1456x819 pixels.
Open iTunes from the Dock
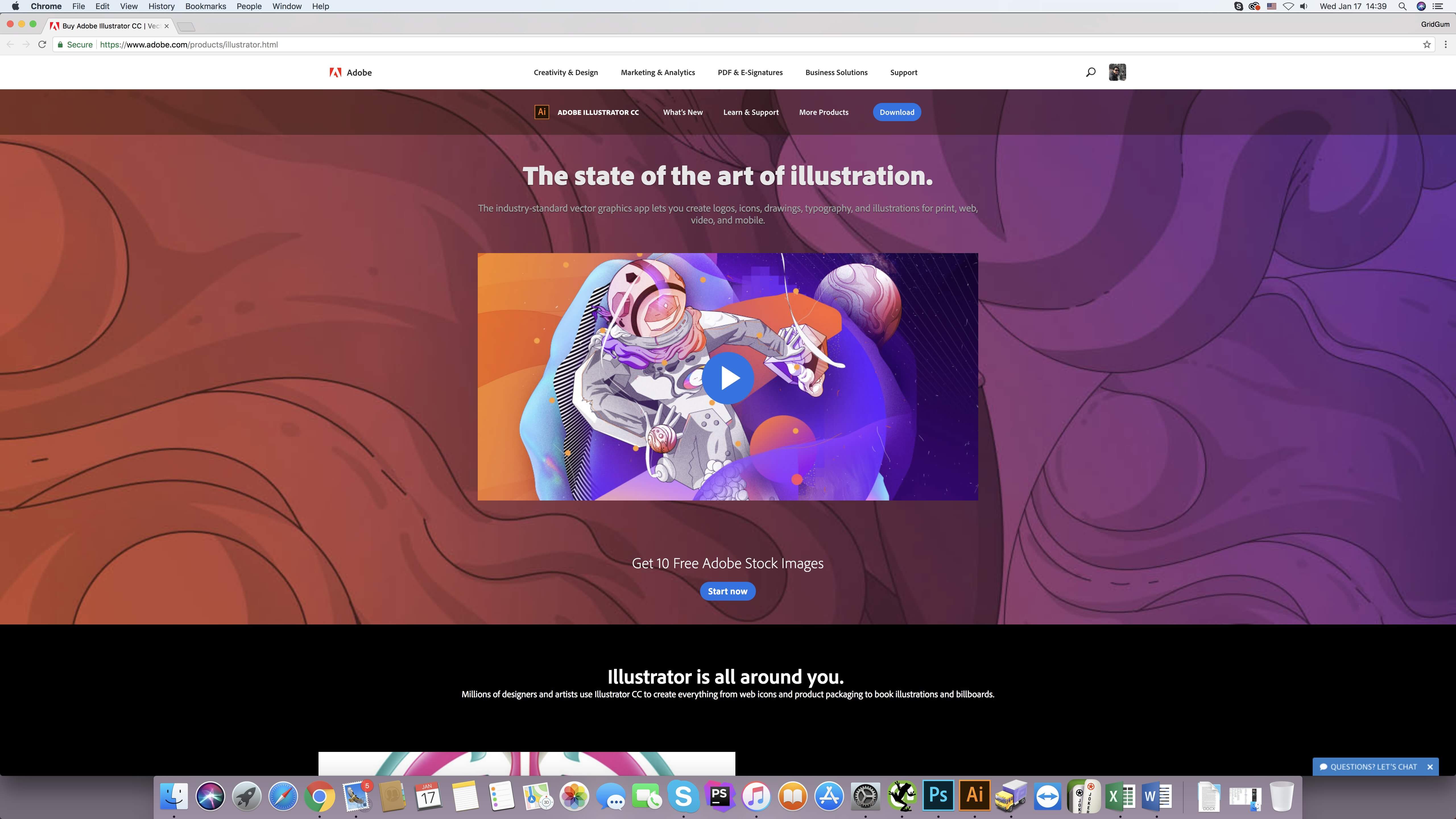pos(756,796)
